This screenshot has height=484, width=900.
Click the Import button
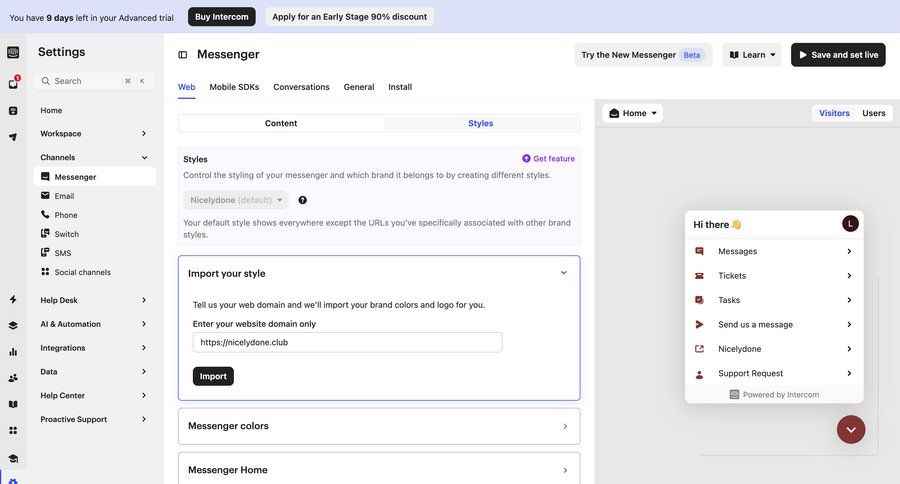tap(213, 376)
